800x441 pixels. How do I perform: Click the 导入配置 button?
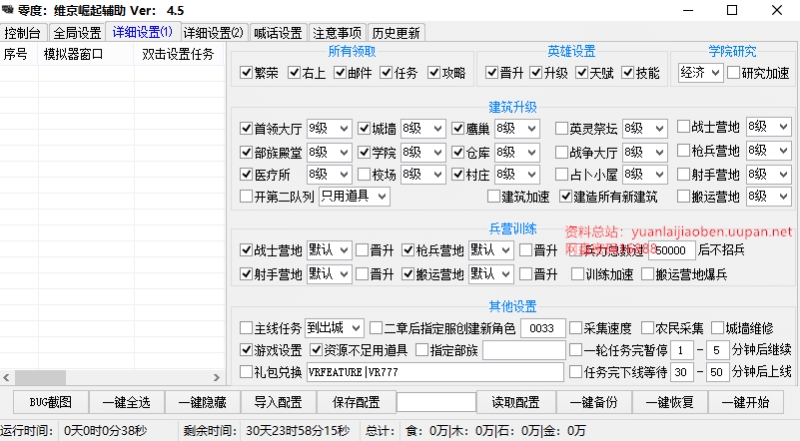[x=279, y=402]
